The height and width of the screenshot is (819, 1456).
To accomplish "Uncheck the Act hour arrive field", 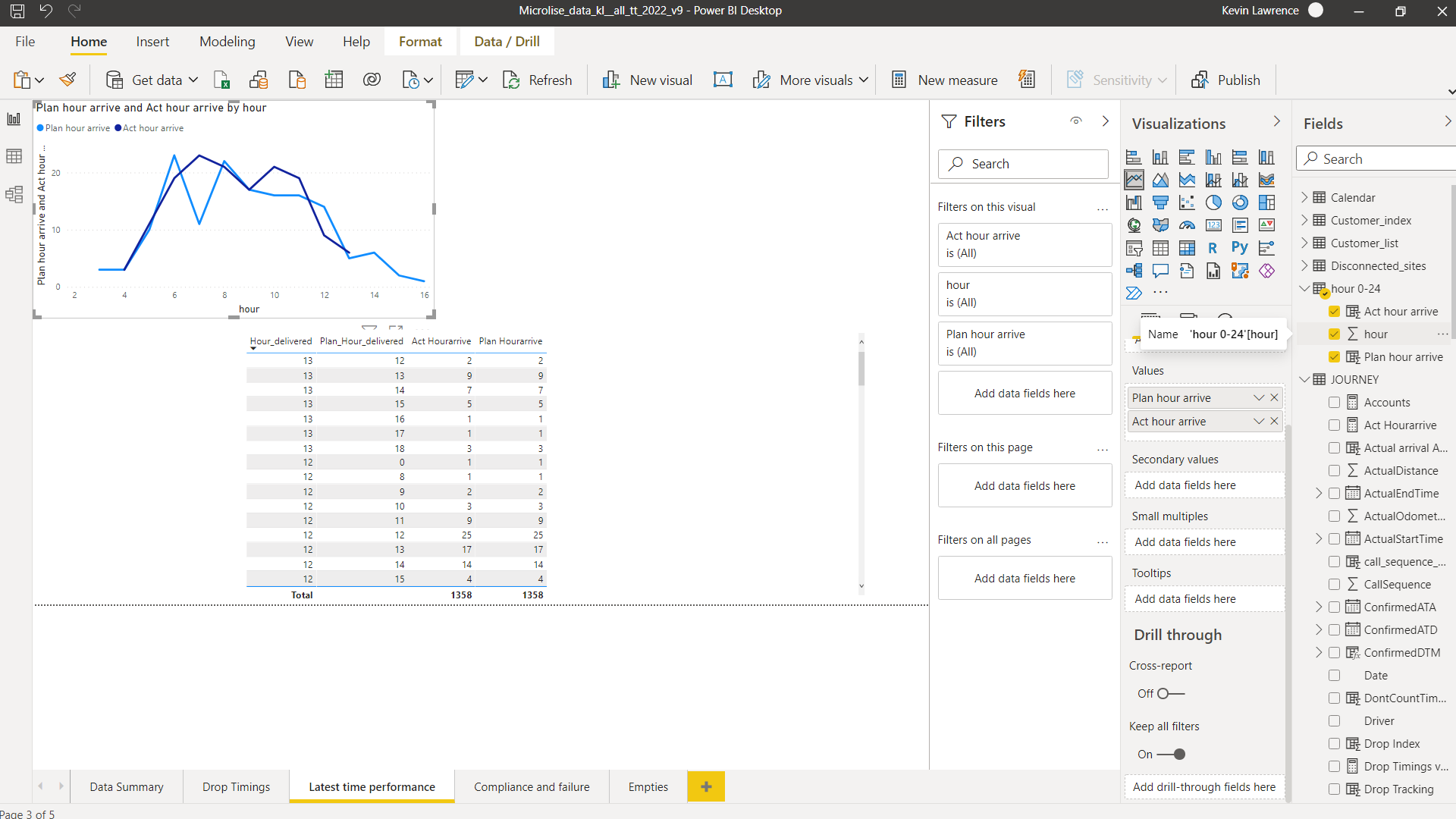I will [1334, 312].
